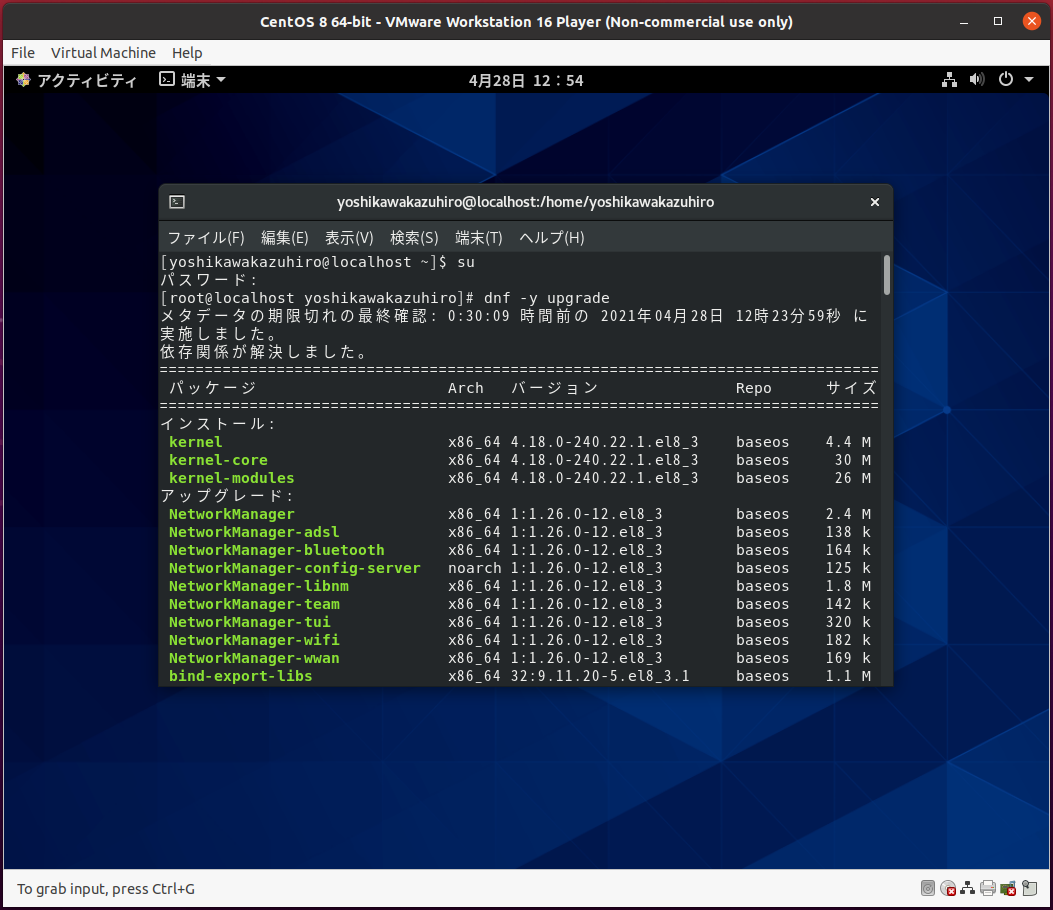This screenshot has width=1053, height=910.
Task: Click the disconnected CD/DVD drive icon
Action: (948, 888)
